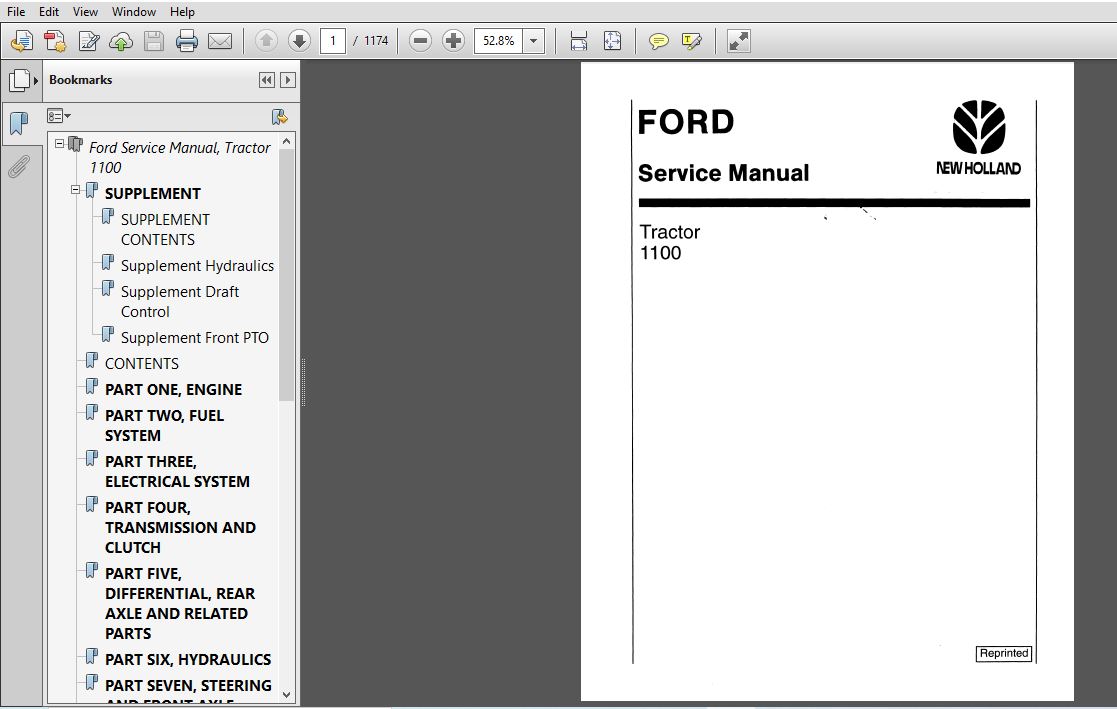This screenshot has width=1117, height=709.
Task: Click the Edit/Sign document icon
Action: point(88,41)
